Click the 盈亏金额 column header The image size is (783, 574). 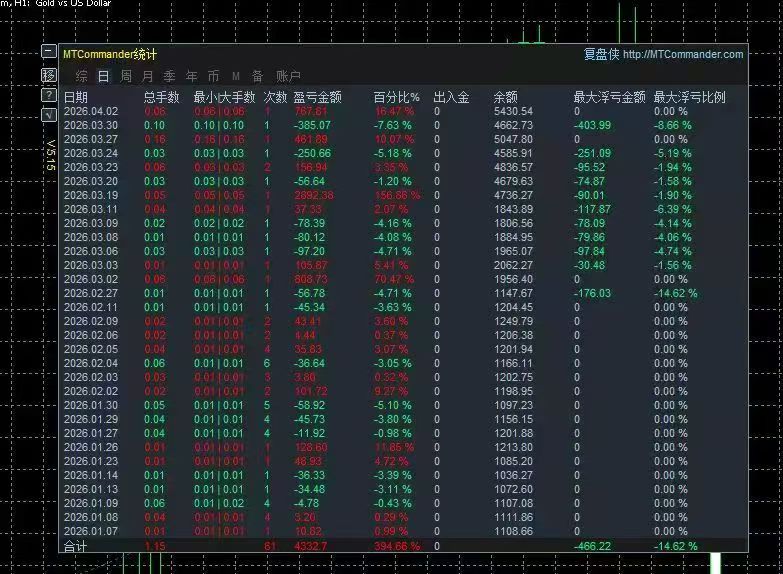coord(318,97)
